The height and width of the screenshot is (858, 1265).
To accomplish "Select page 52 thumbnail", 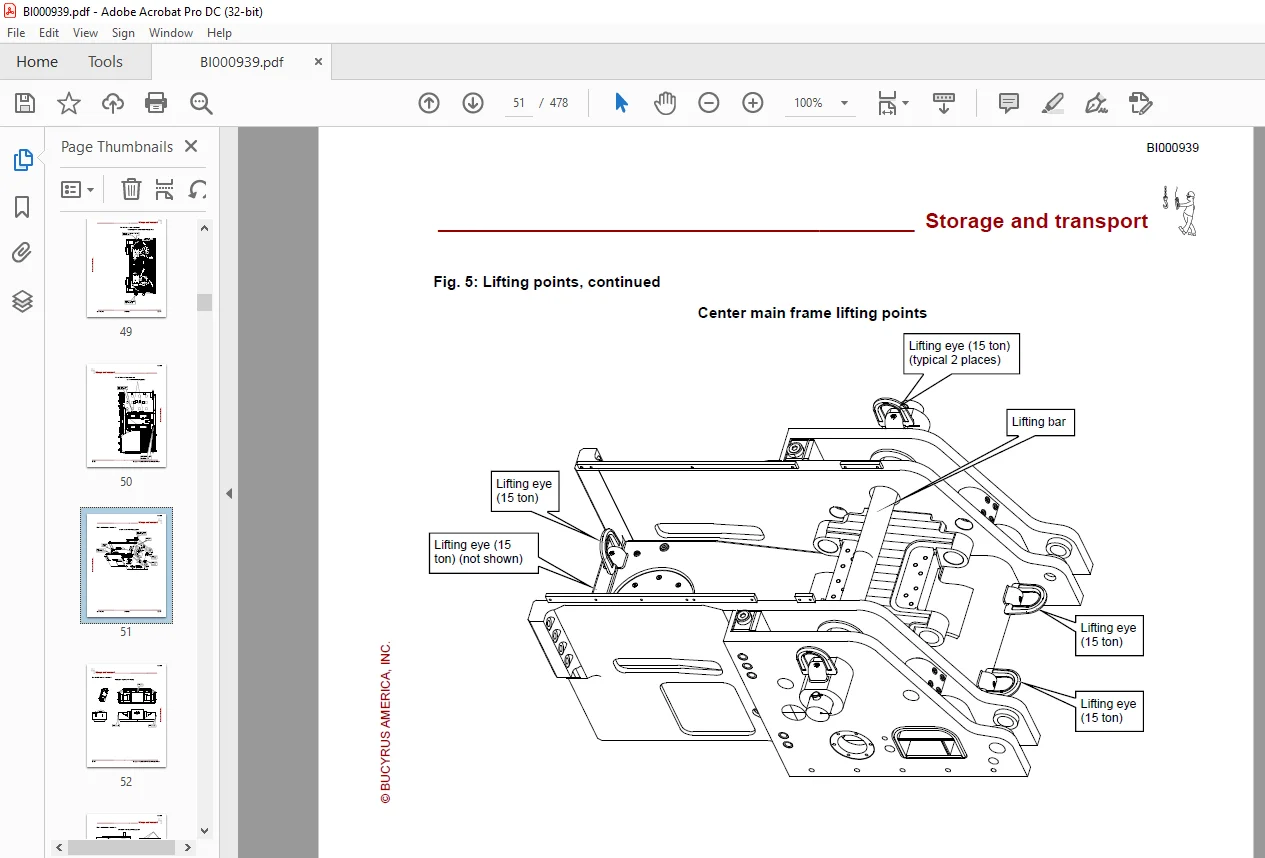I will point(126,716).
